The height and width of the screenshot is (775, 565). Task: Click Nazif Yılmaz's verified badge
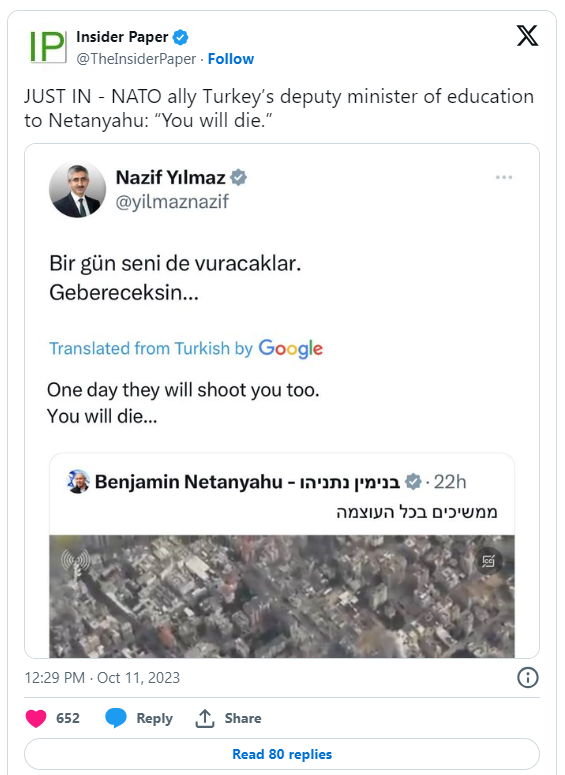click(x=238, y=177)
